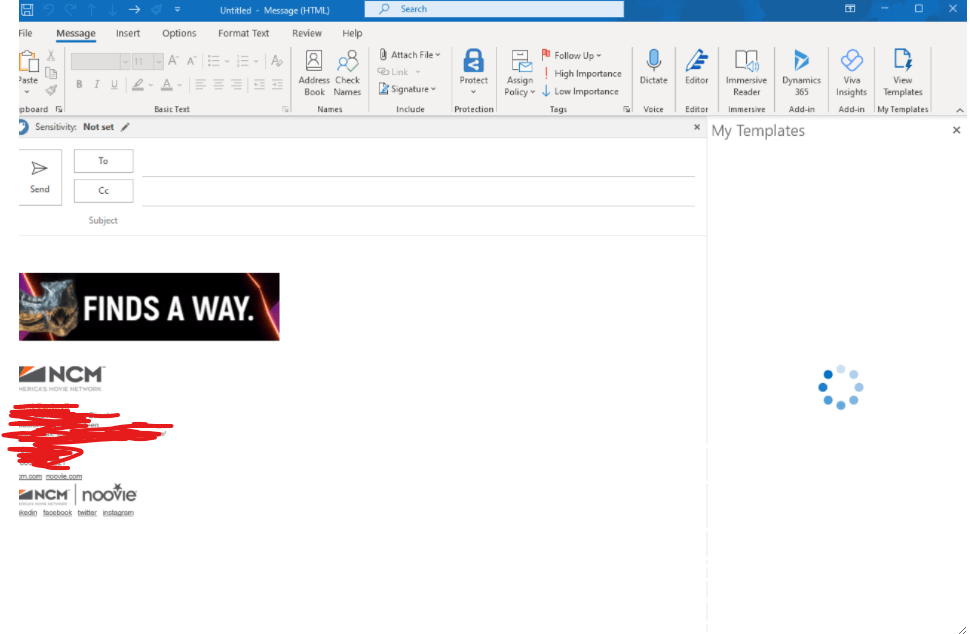Follow the twitter link in signature
970x634 pixels.
87,512
